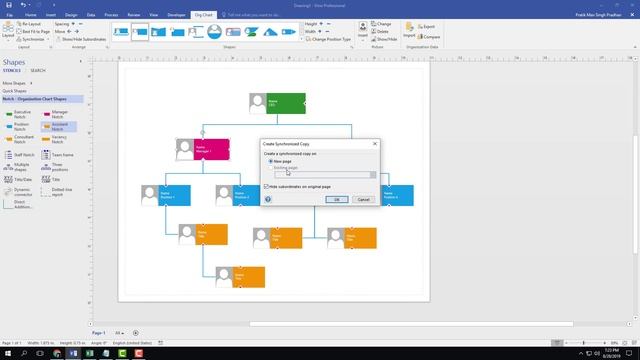
Task: Select the Consultant Notch shape
Action: 19,139
